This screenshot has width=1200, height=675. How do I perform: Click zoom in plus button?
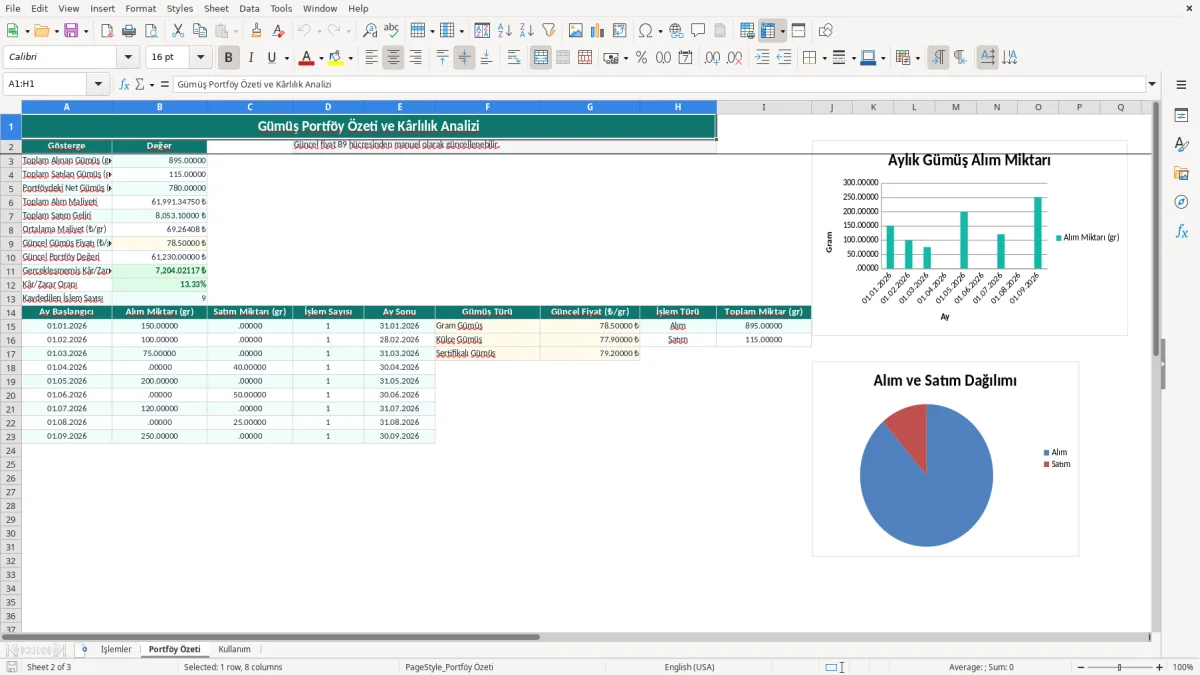(x=1160, y=667)
